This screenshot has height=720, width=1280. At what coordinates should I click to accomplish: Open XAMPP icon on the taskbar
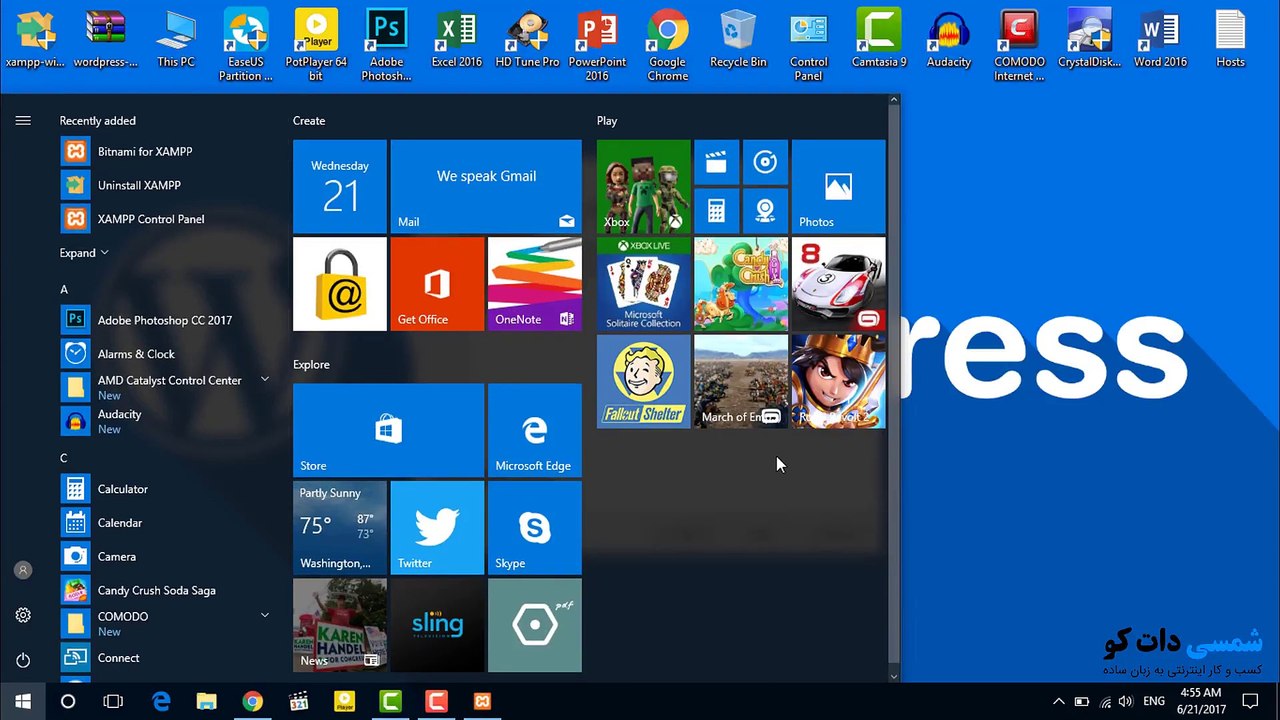point(482,702)
